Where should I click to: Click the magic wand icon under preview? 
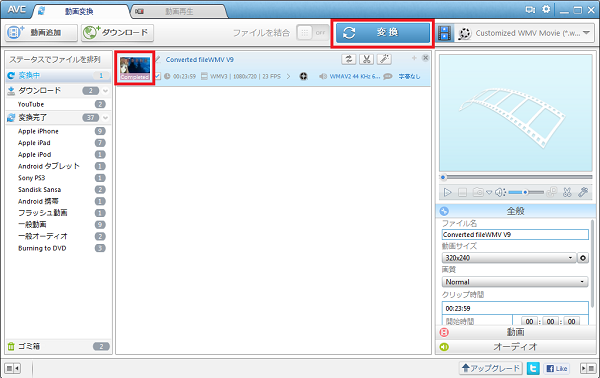click(x=583, y=192)
